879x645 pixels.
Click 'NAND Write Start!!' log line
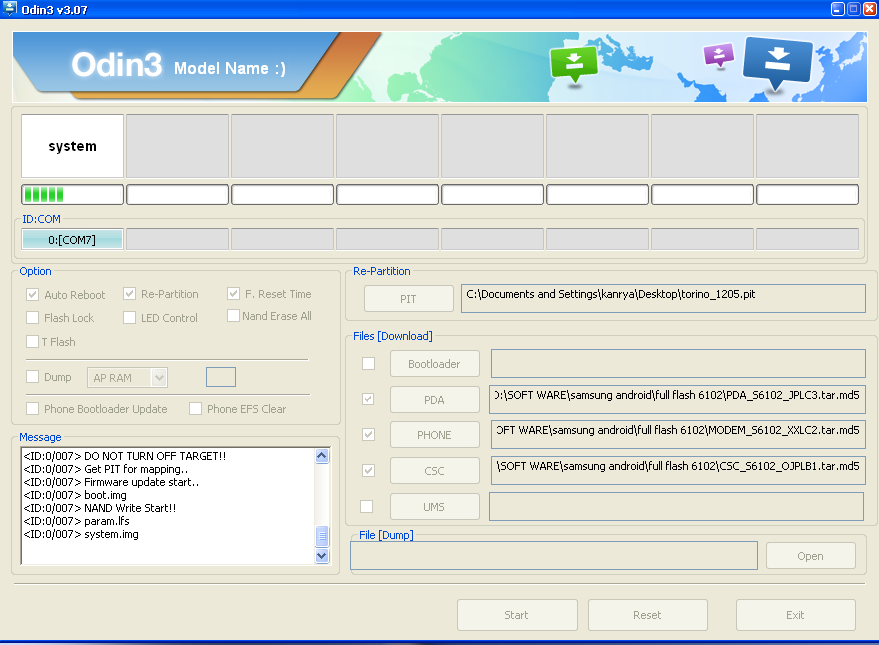(x=100, y=508)
